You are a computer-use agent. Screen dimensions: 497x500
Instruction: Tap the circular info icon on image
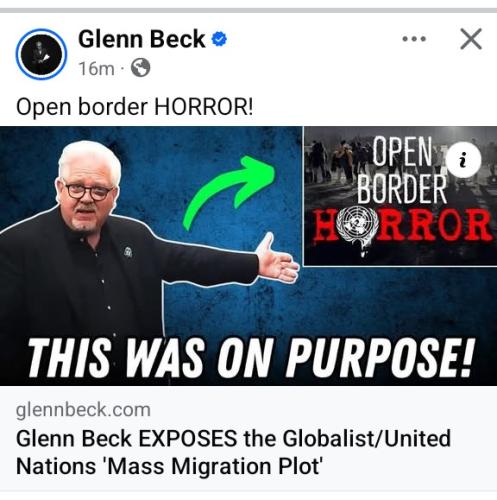(x=463, y=159)
